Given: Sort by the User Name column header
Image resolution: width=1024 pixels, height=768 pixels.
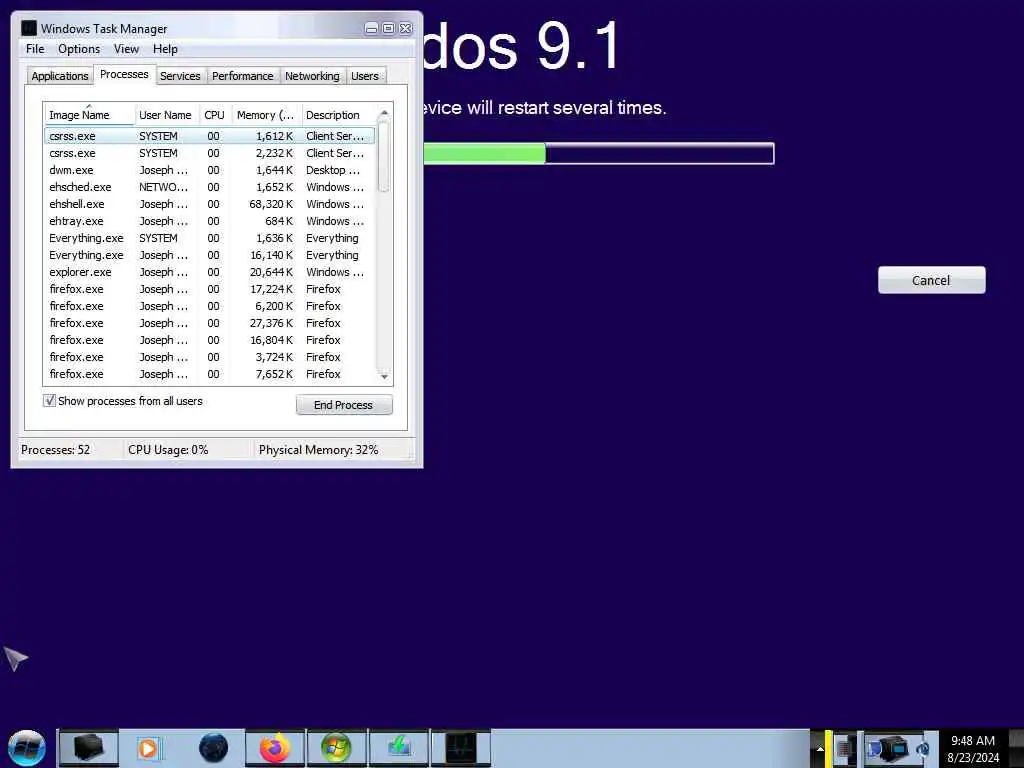Looking at the screenshot, I should [166, 115].
